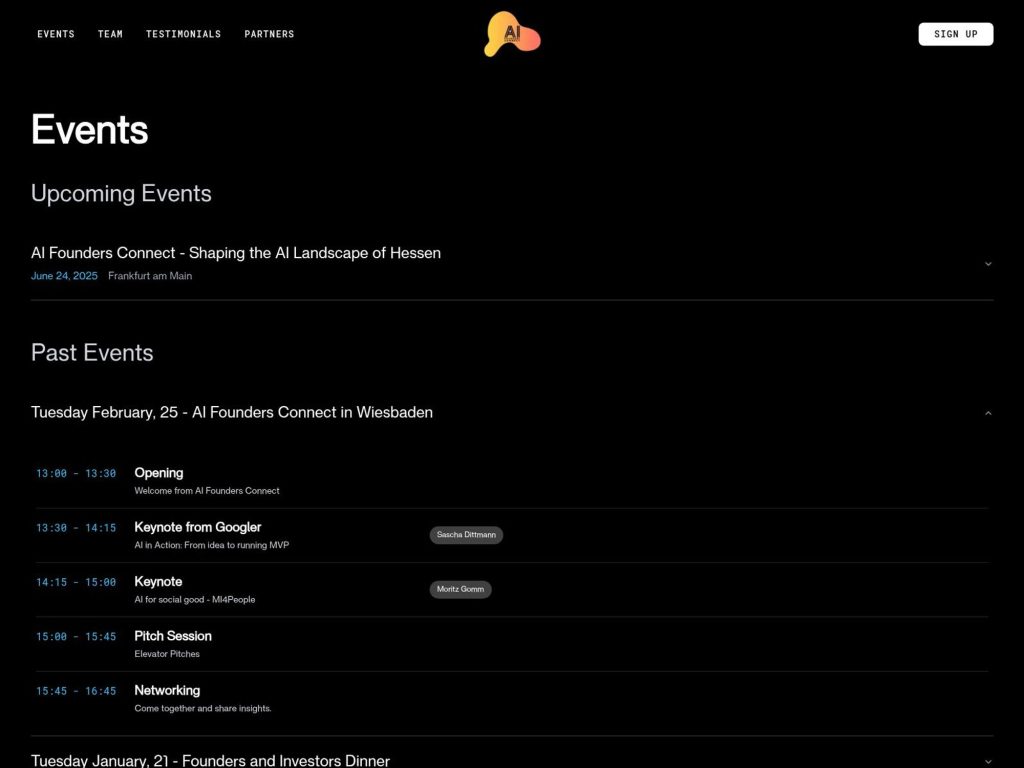Collapse the Wiesbaden past event details

988,412
